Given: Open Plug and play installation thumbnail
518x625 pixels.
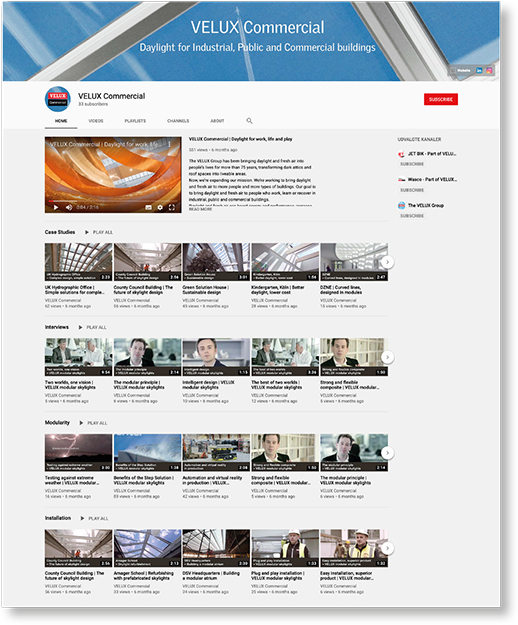Looking at the screenshot, I should pos(285,548).
